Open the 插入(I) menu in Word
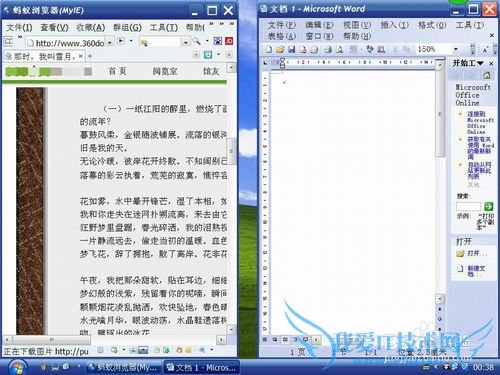 395,25
